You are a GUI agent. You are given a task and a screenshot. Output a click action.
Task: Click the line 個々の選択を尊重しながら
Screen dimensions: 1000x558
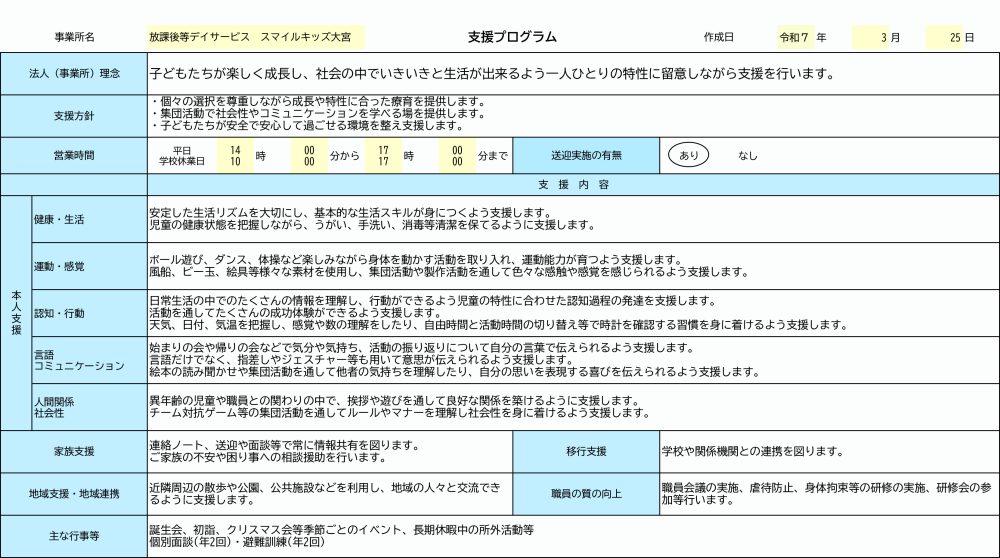[318, 101]
